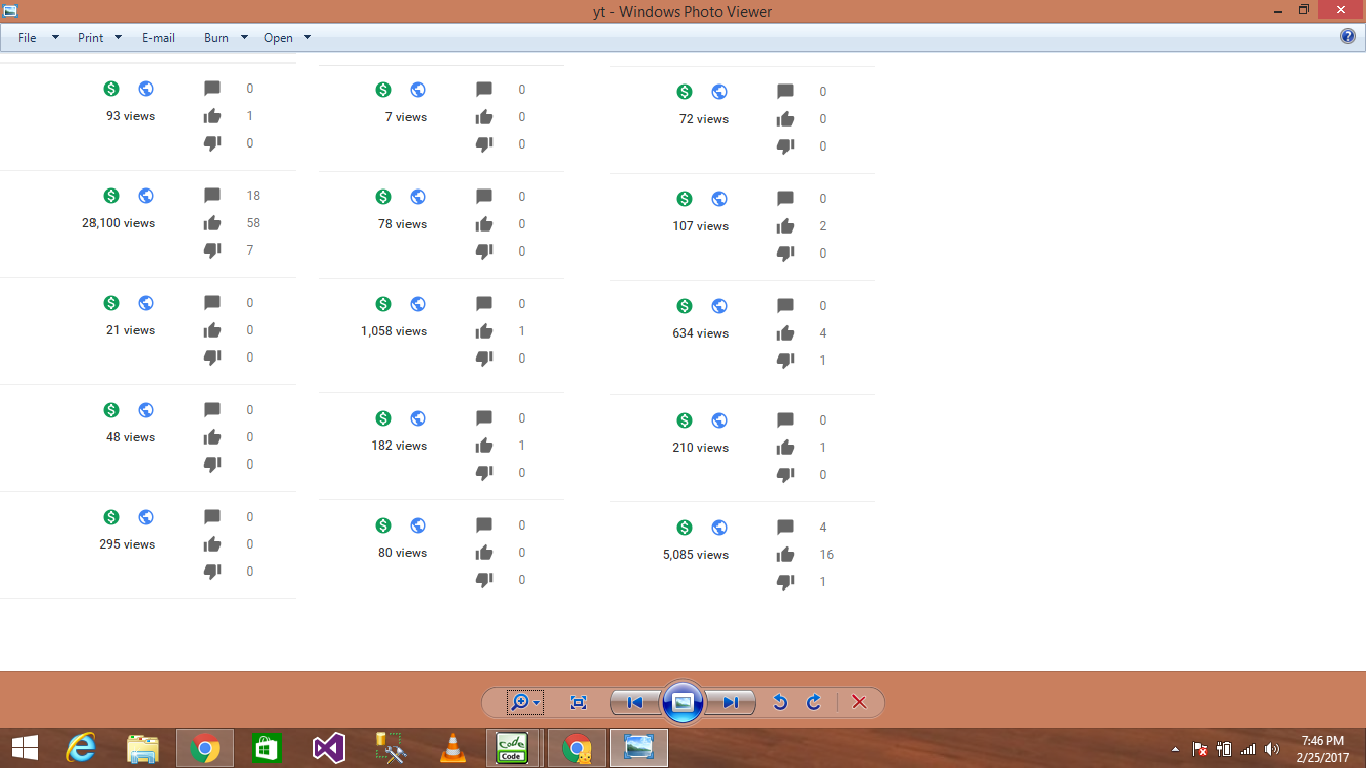
Task: Open the Windows Start menu
Action: 25,747
